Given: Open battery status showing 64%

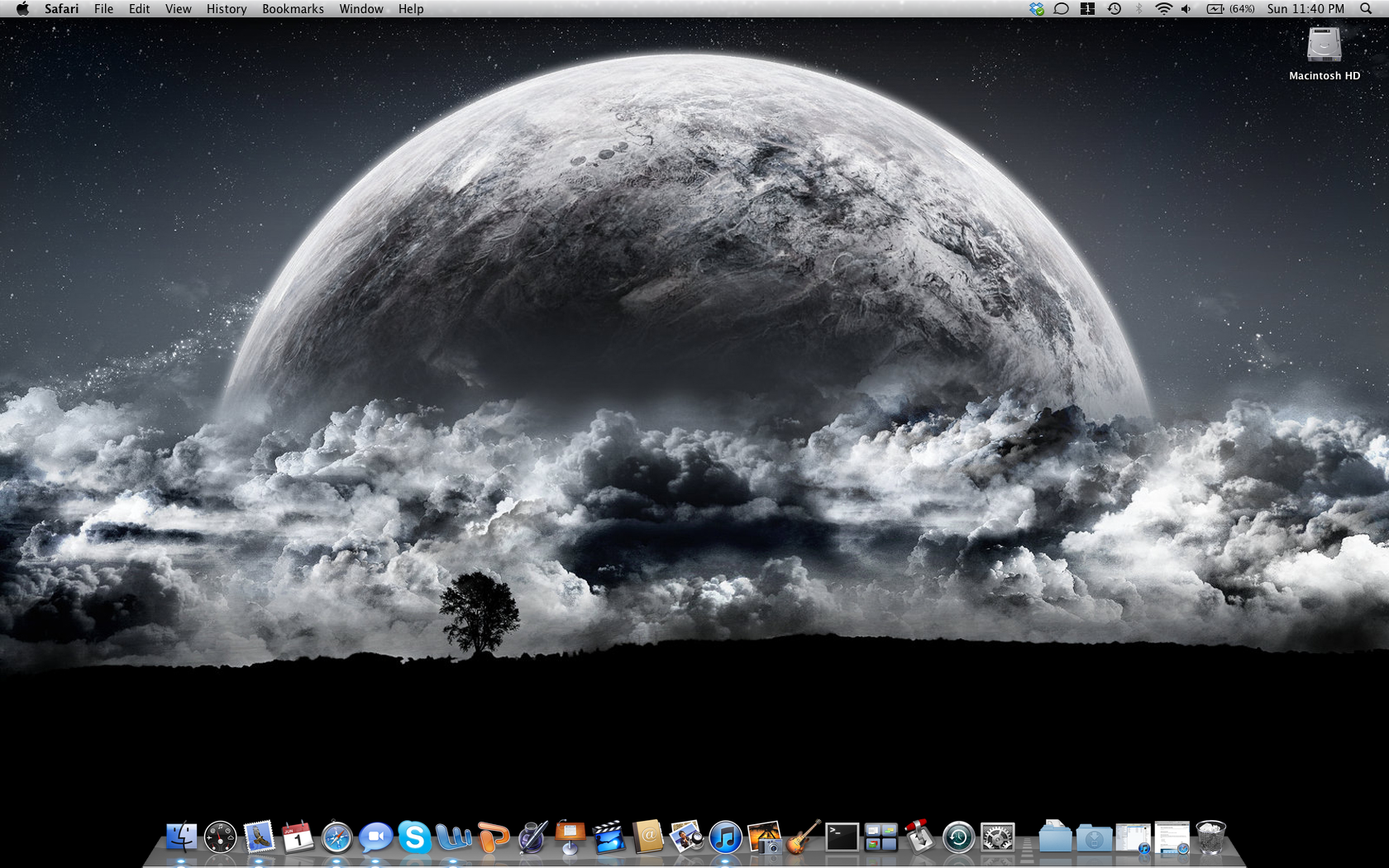Looking at the screenshot, I should click(1230, 9).
